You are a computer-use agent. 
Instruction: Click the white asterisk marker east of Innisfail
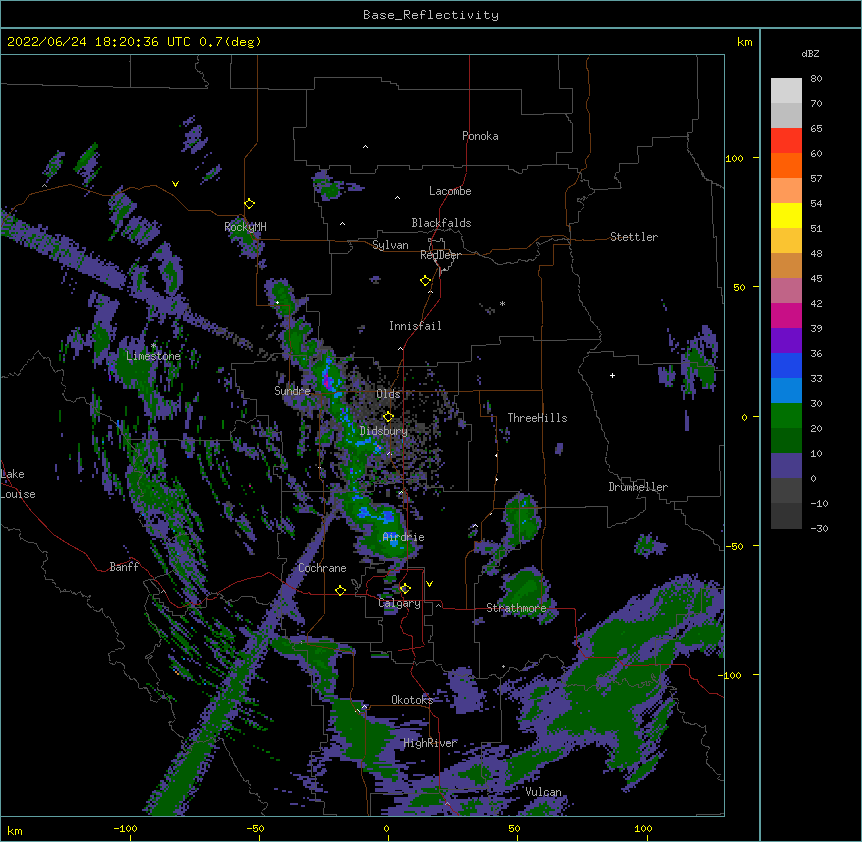pos(502,303)
